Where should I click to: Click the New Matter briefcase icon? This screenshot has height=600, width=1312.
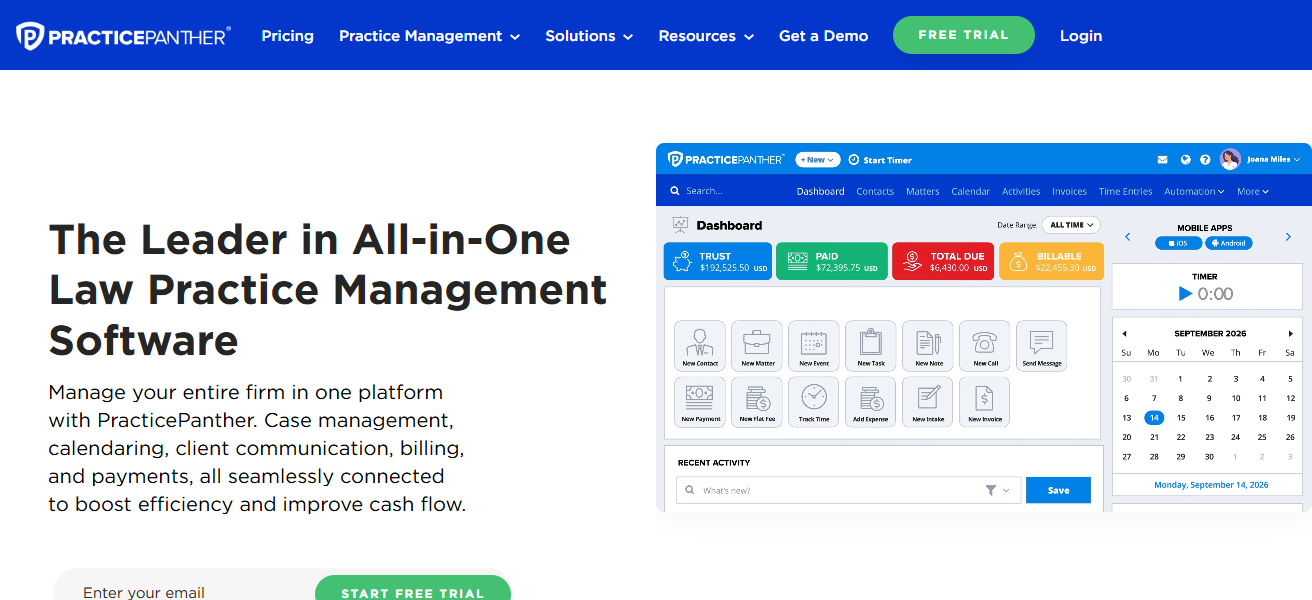click(x=757, y=346)
